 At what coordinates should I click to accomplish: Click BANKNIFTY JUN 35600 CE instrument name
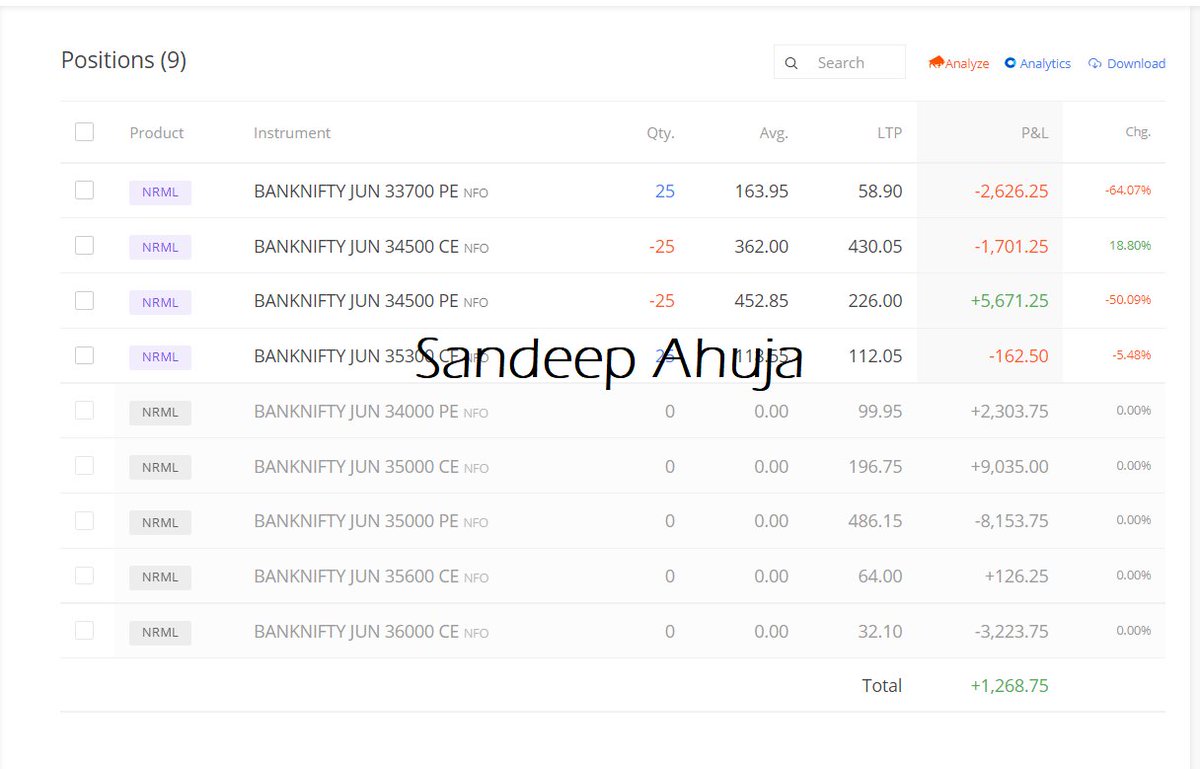(x=356, y=576)
